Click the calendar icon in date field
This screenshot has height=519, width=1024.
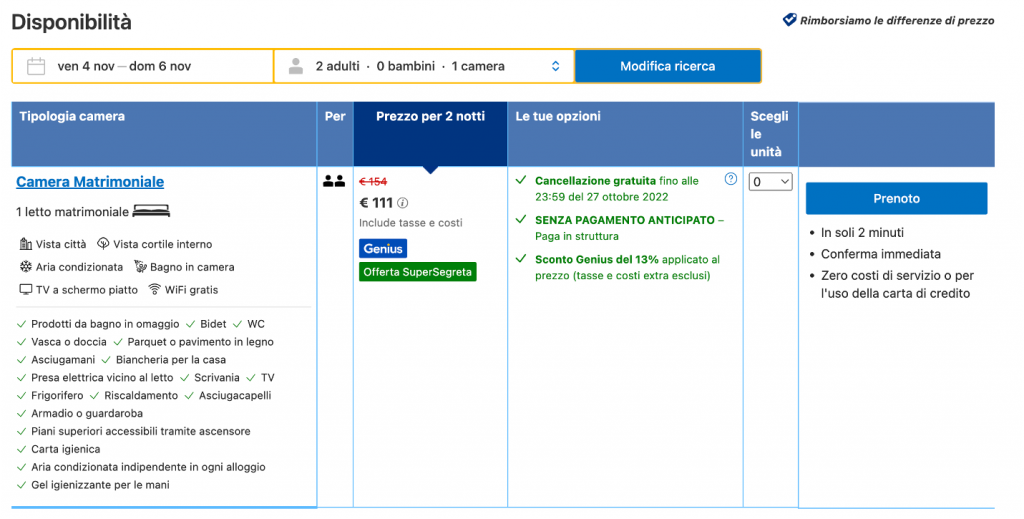click(x=36, y=67)
